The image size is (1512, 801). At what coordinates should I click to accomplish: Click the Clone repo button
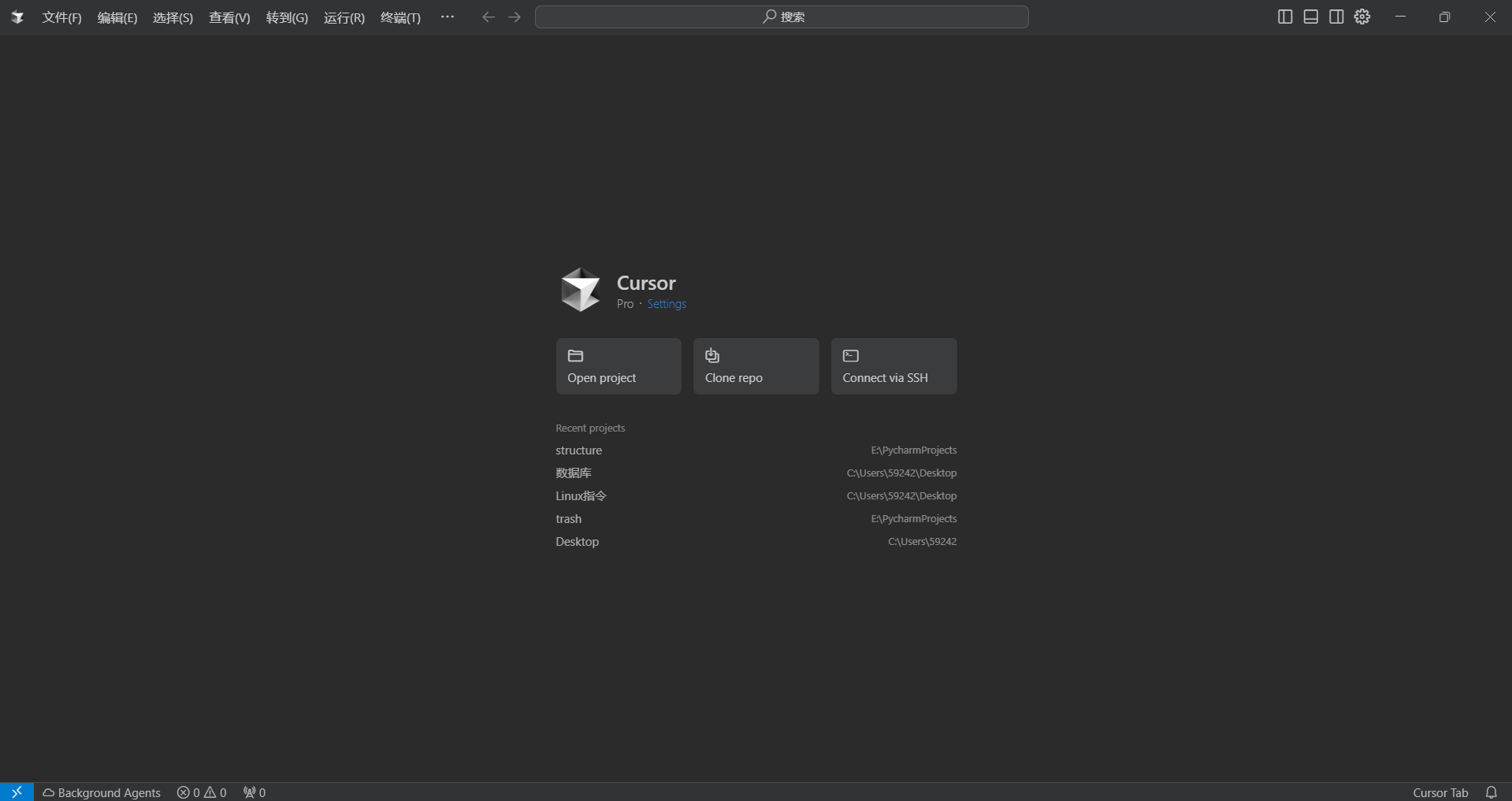tap(756, 366)
